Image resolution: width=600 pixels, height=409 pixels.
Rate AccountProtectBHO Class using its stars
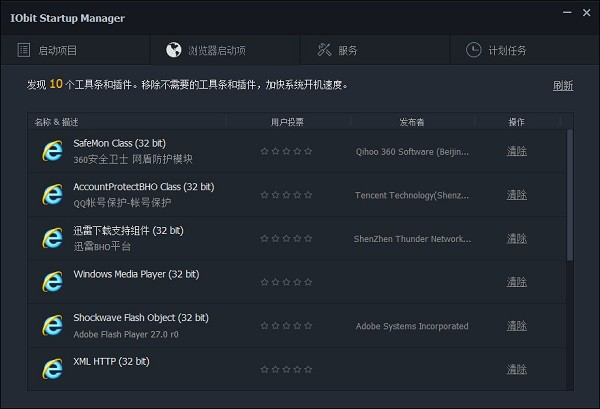click(286, 195)
